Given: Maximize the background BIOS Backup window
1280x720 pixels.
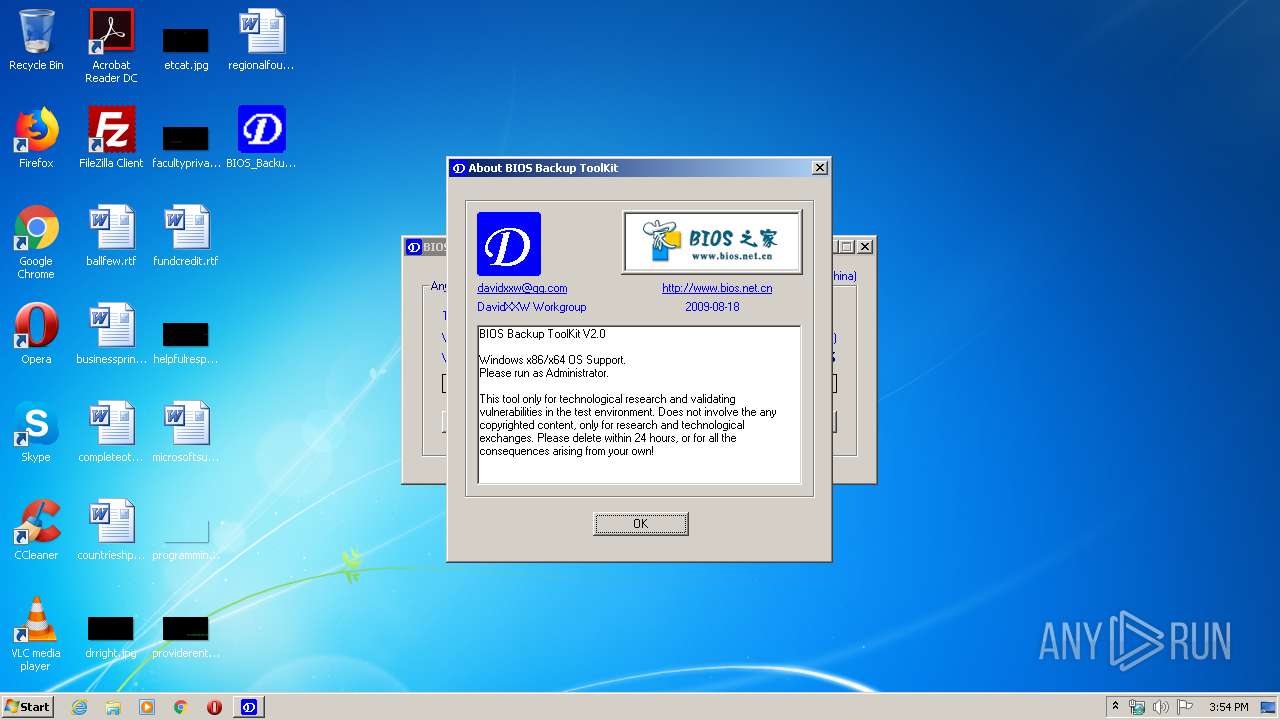Looking at the screenshot, I should pyautogui.click(x=847, y=247).
